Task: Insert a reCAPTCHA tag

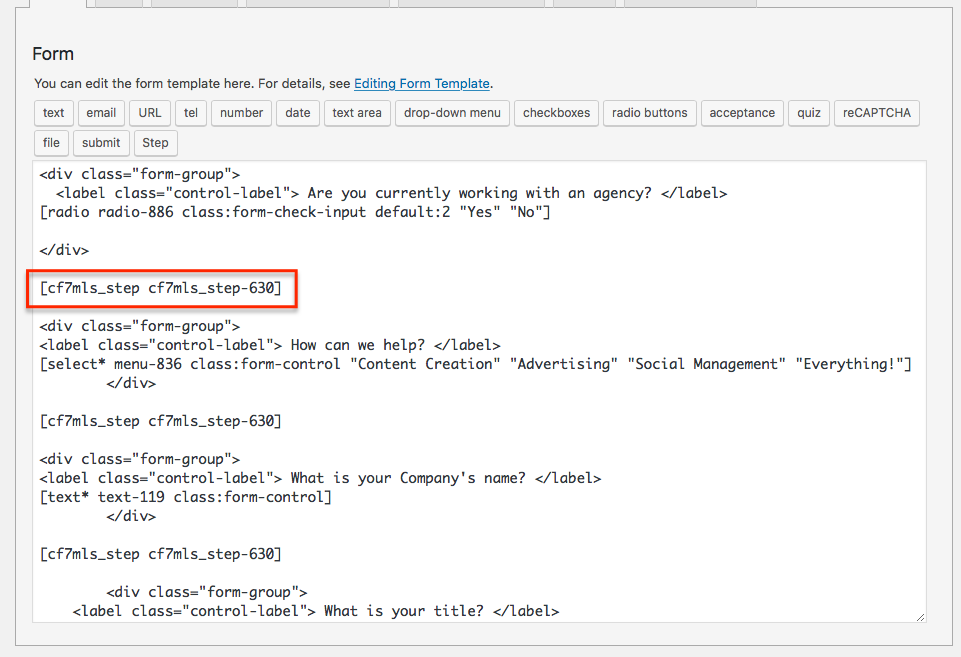Action: point(876,113)
